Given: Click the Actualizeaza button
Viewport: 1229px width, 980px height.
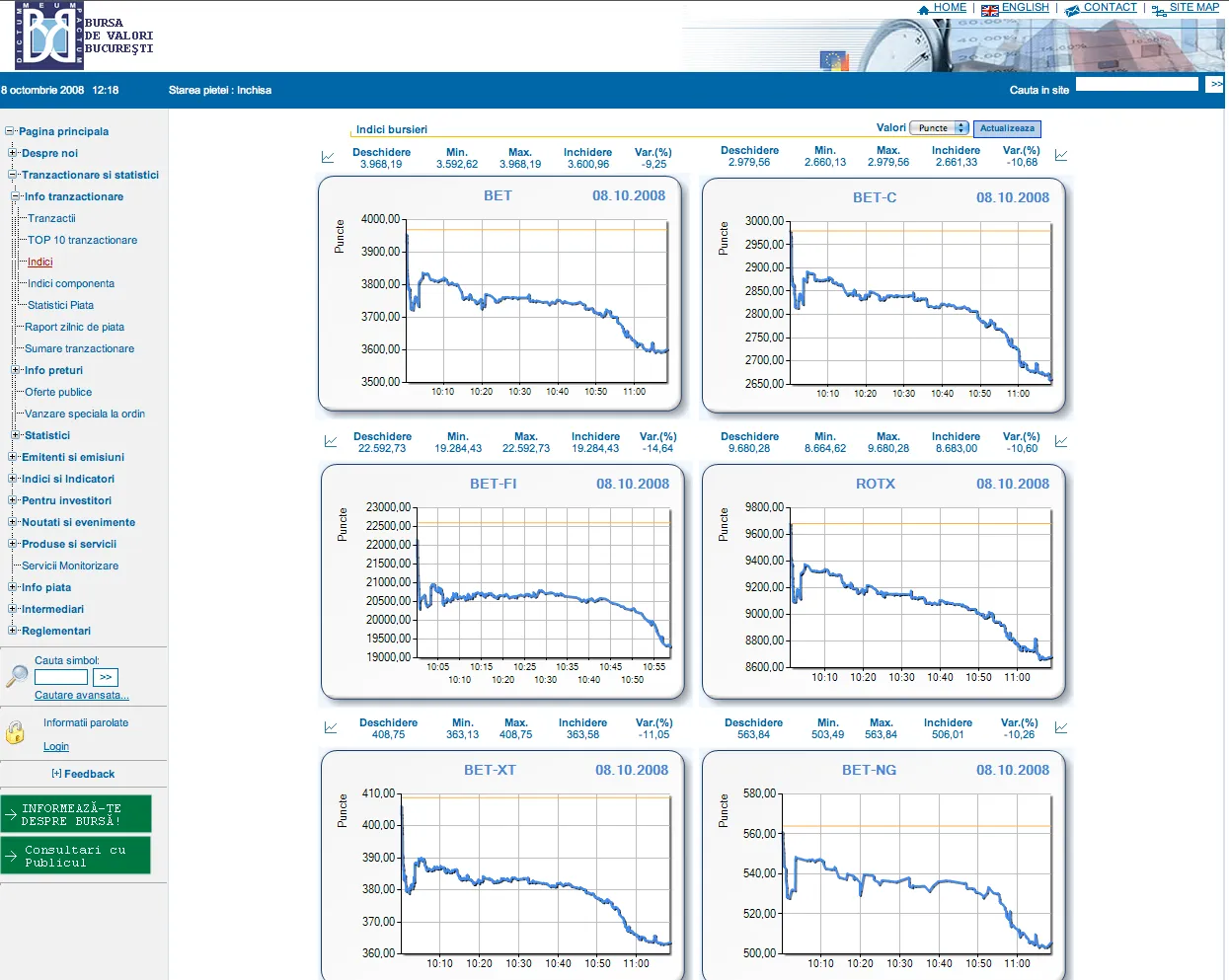Looking at the screenshot, I should pos(1007,128).
